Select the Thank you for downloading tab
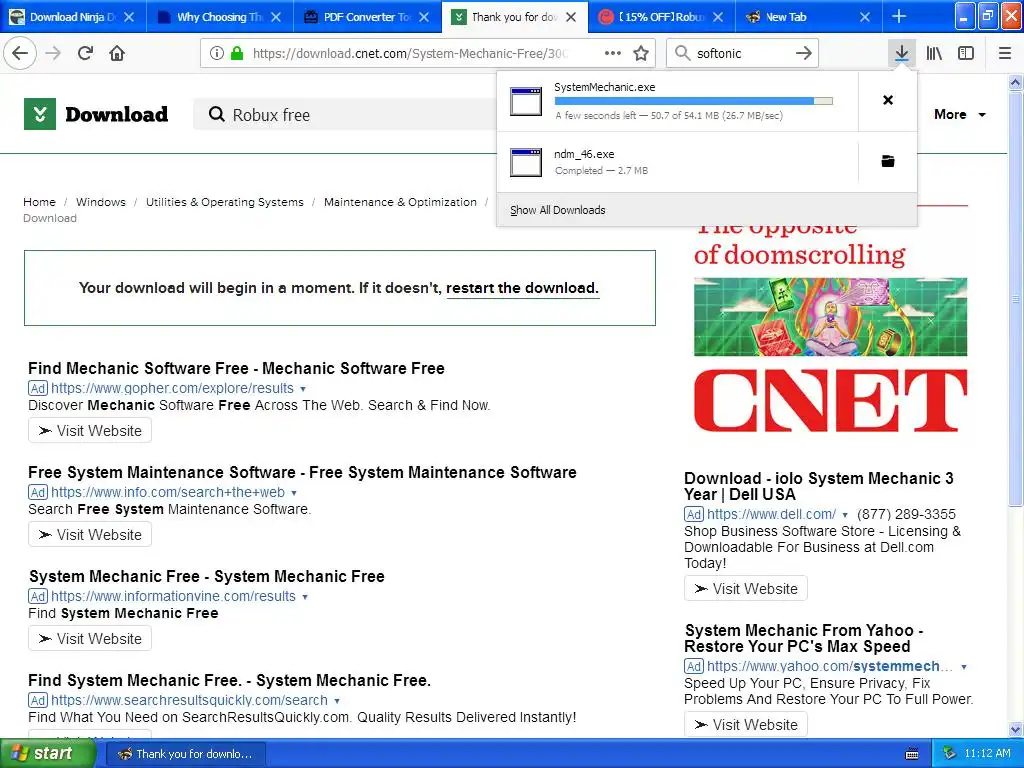 click(x=515, y=17)
